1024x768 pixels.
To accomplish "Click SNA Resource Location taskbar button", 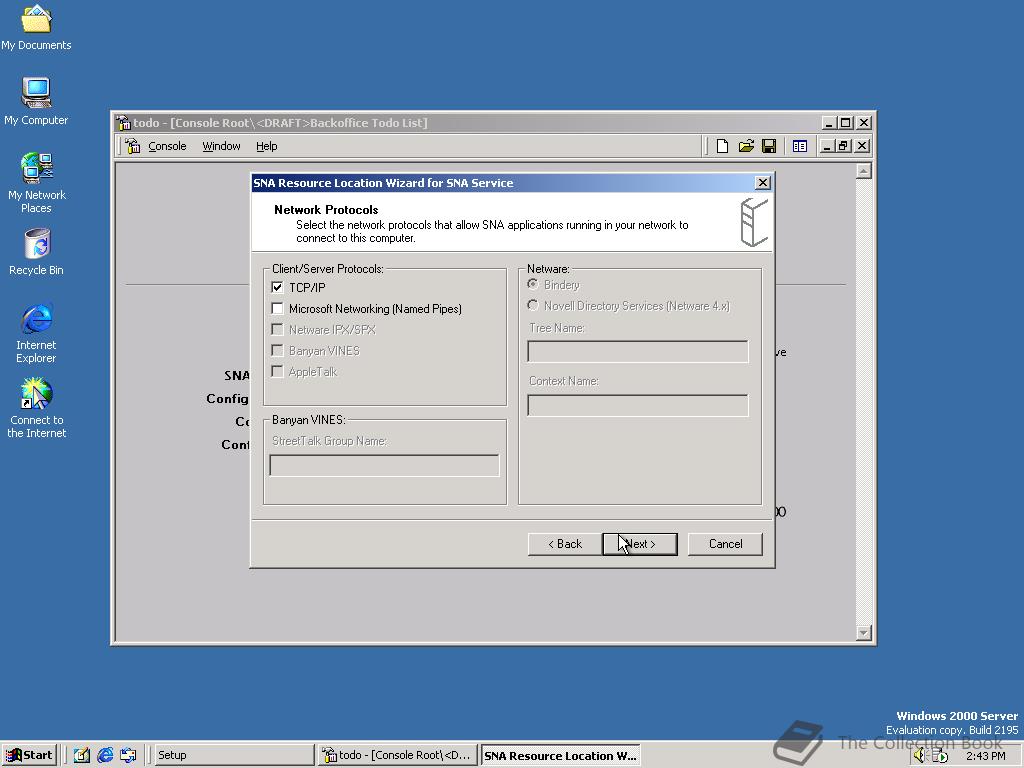I will [x=560, y=756].
